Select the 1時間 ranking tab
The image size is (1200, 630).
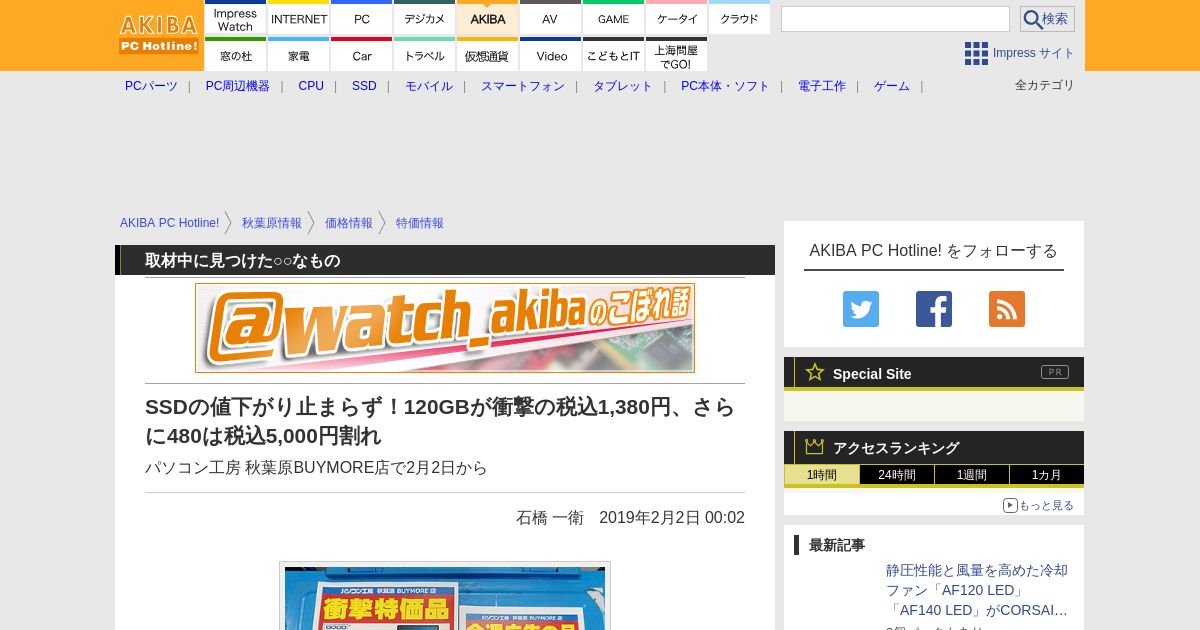(x=822, y=475)
